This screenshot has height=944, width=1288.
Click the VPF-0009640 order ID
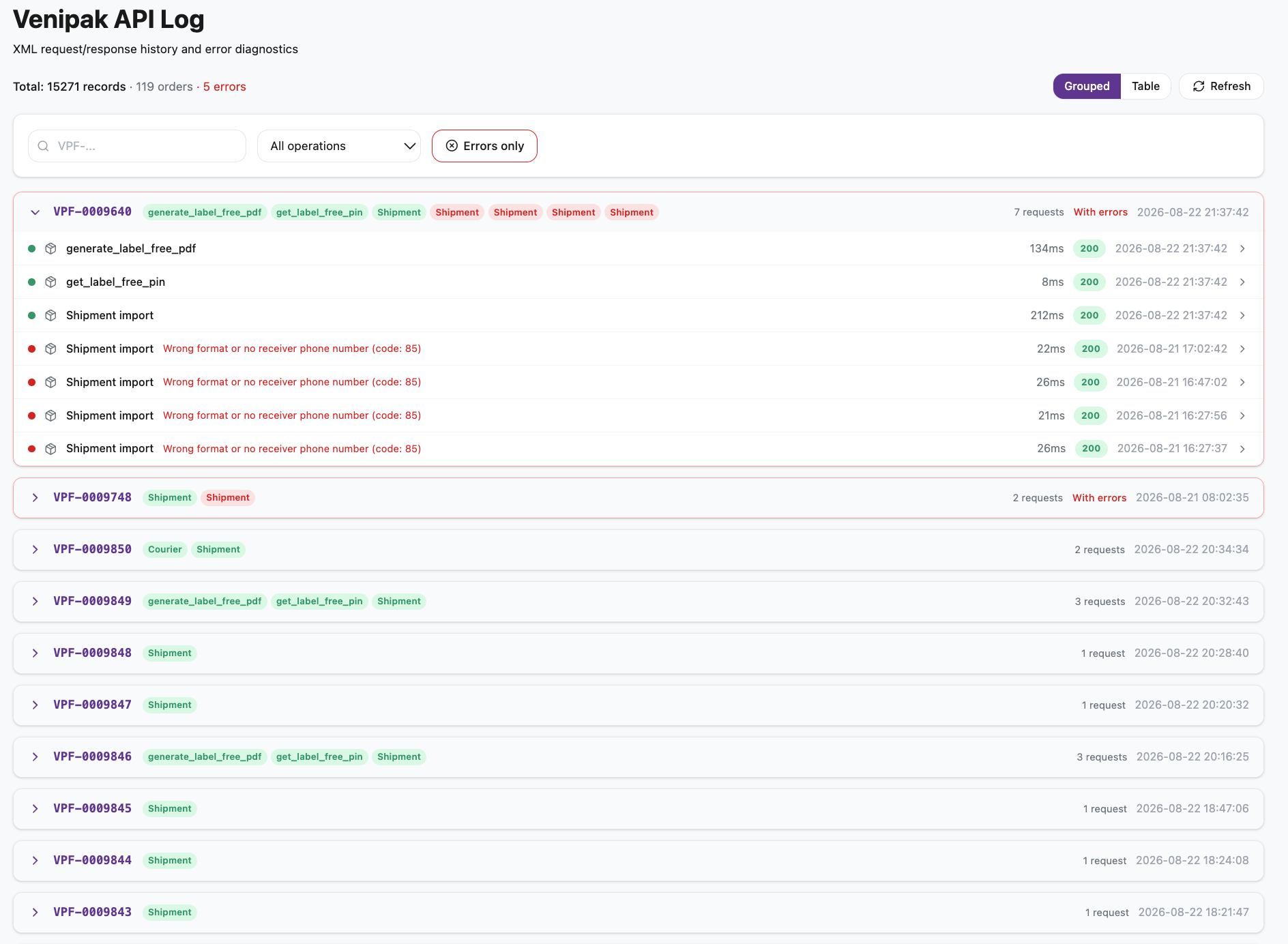coord(92,211)
